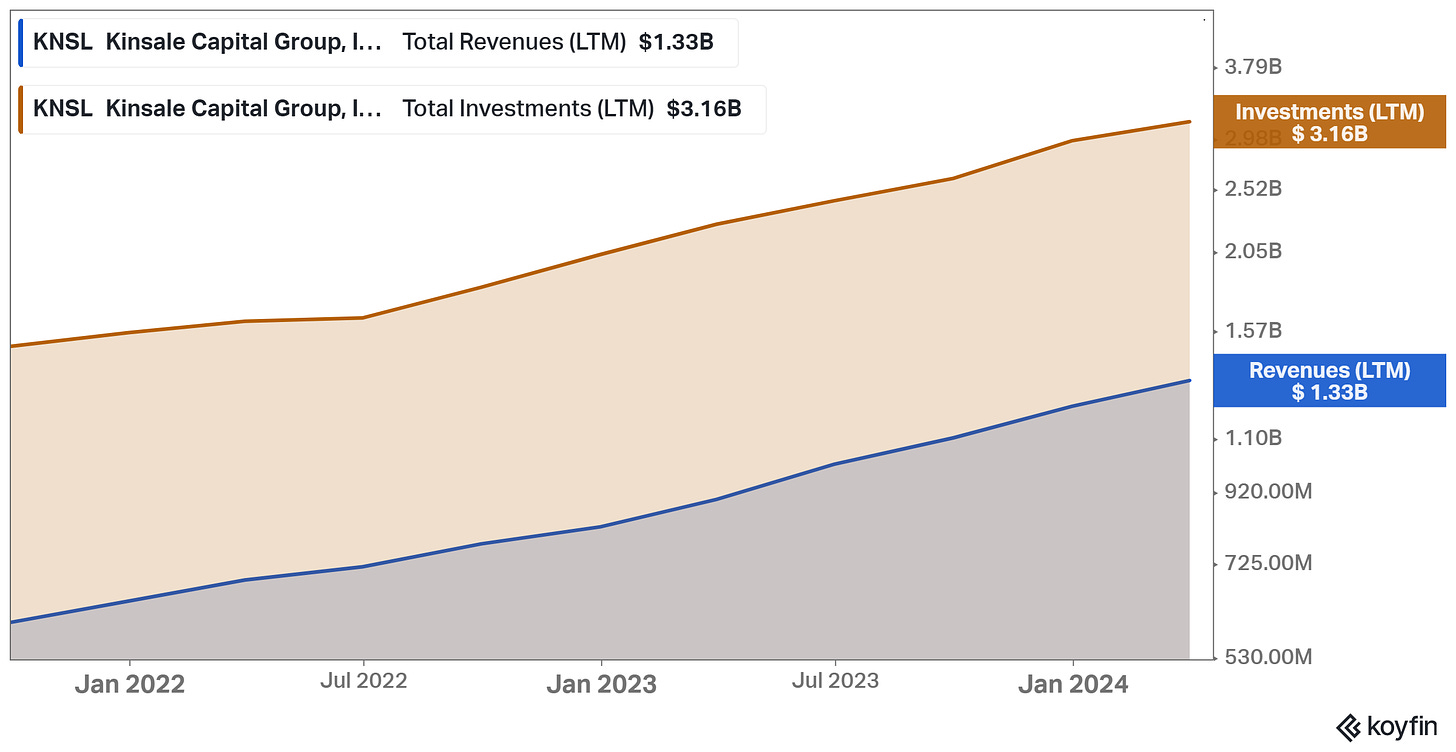The height and width of the screenshot is (752, 1456).
Task: Click the 1.10B y-axis value
Action: point(1253,437)
